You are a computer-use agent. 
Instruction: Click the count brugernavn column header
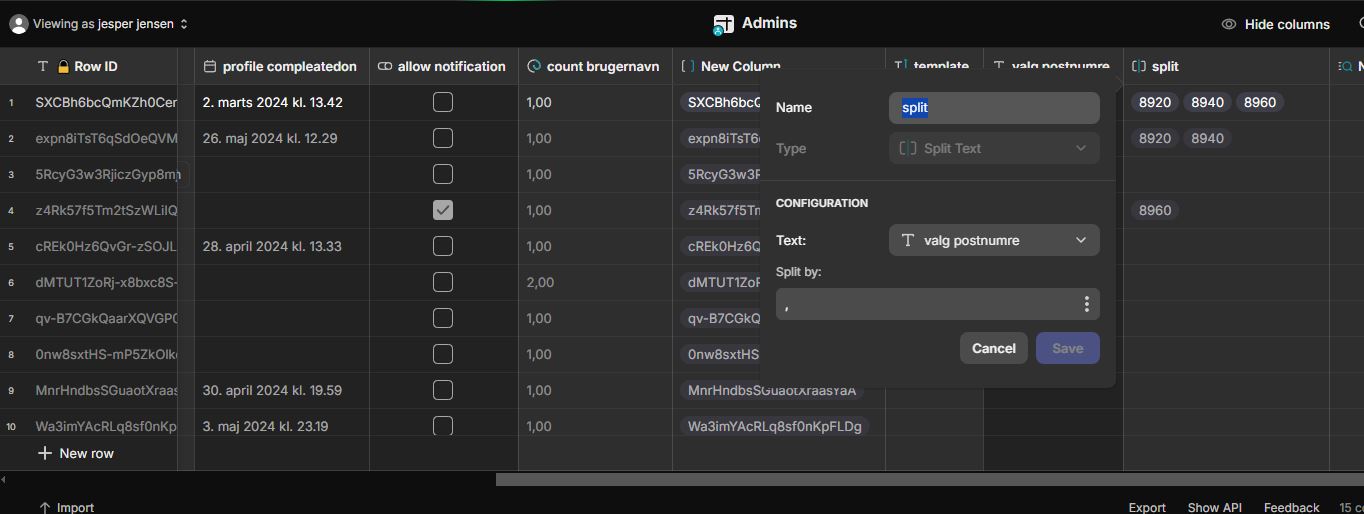[x=595, y=67]
